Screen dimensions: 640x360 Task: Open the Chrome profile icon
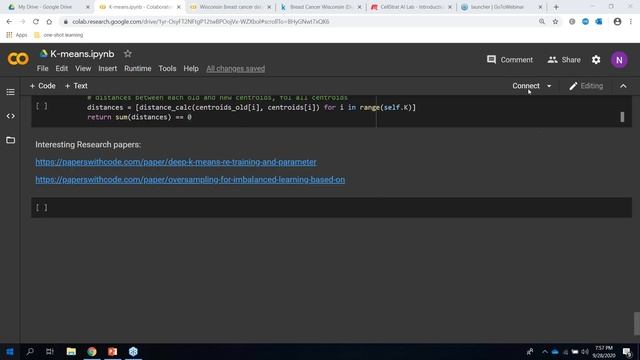(617, 22)
